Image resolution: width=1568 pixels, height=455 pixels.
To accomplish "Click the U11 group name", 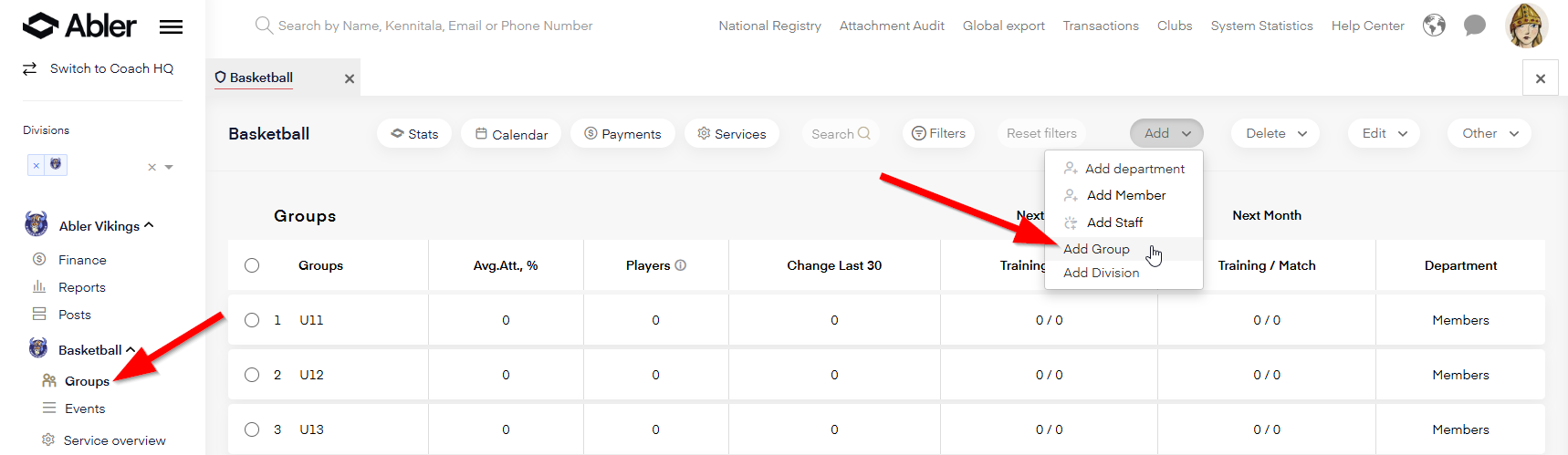I will pos(311,320).
